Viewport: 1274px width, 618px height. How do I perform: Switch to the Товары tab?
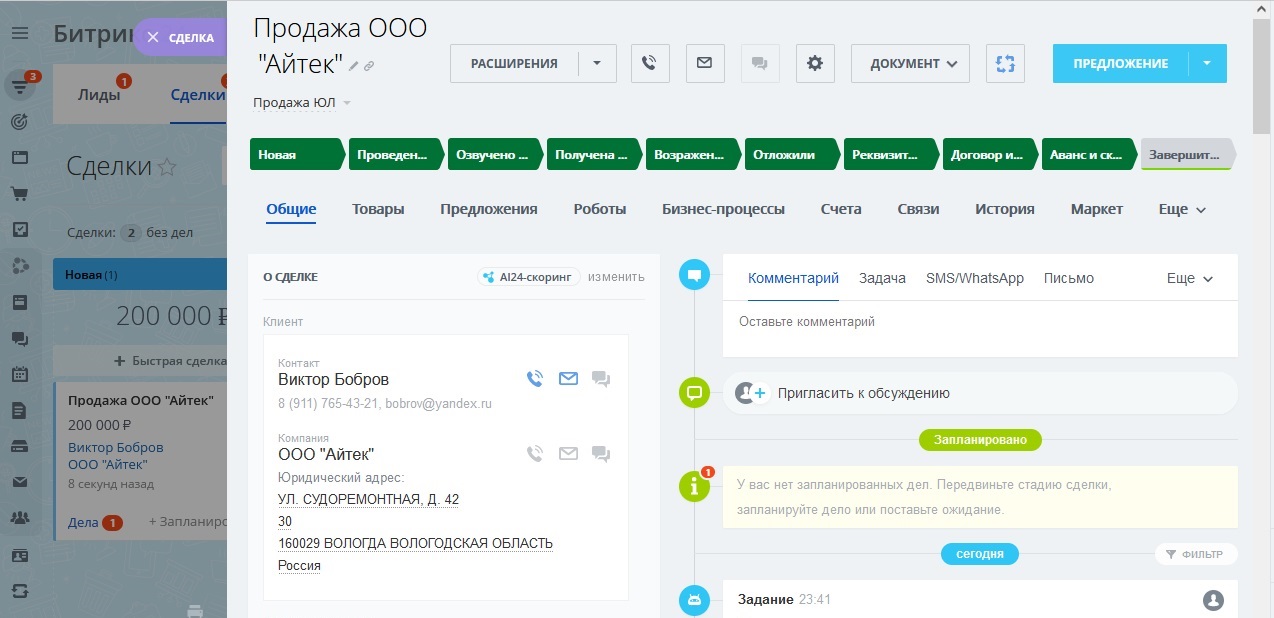click(378, 209)
